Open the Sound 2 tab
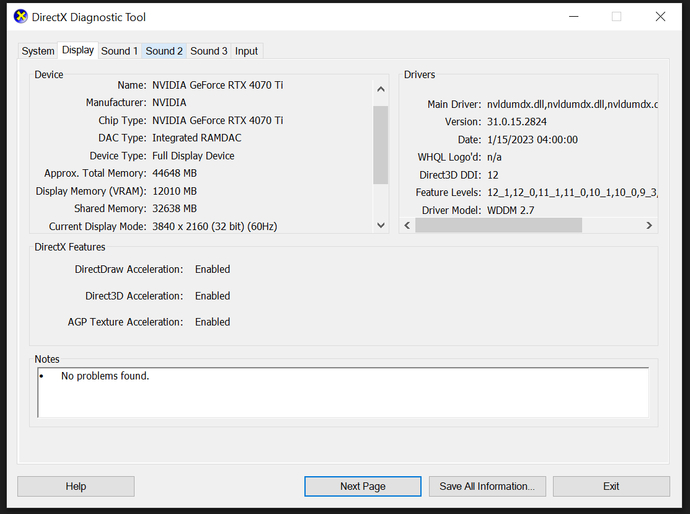This screenshot has height=514, width=690. pos(164,51)
